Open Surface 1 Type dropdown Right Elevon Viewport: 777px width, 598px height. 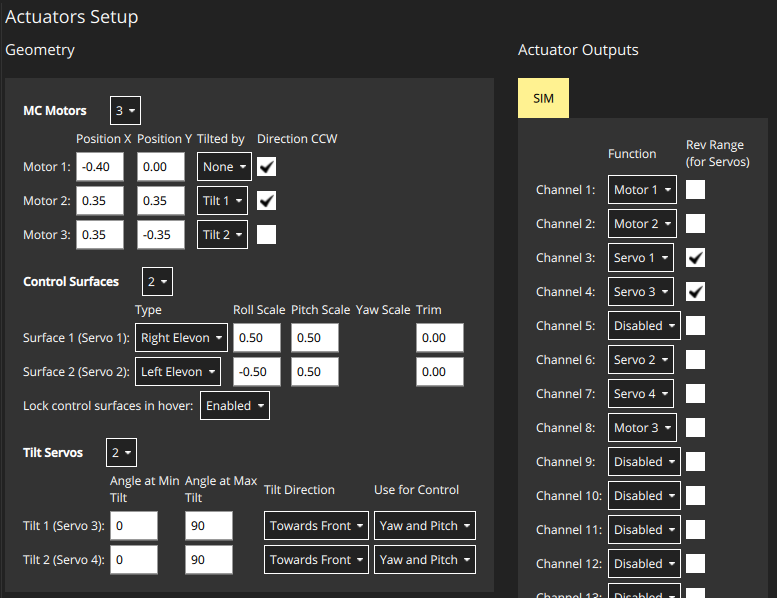[181, 337]
